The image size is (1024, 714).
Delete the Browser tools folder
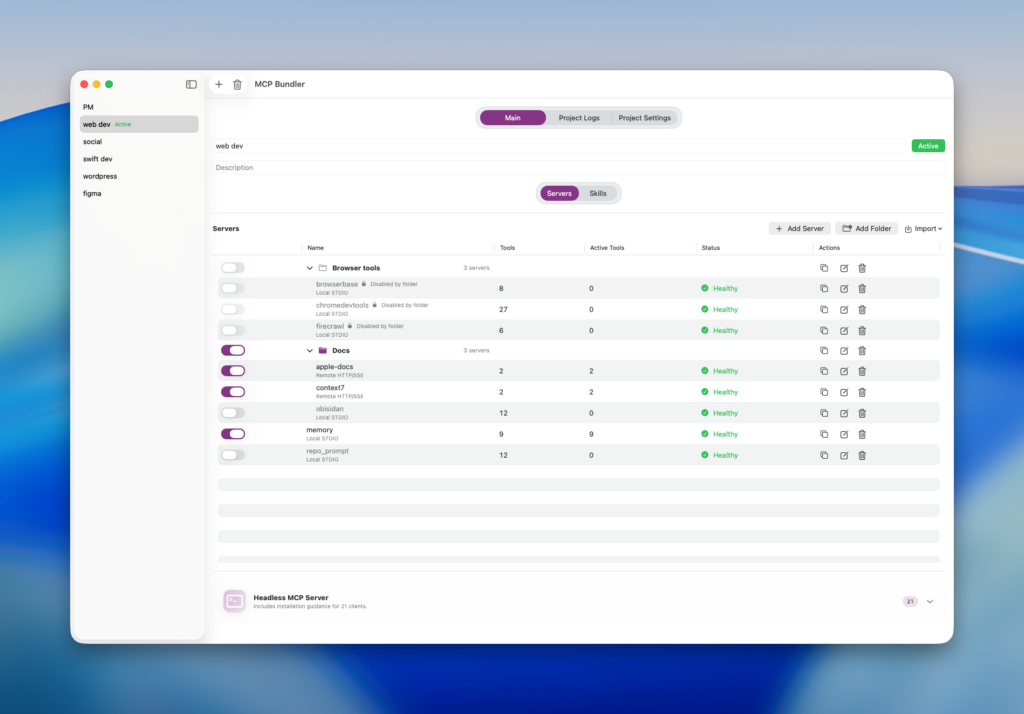(862, 268)
